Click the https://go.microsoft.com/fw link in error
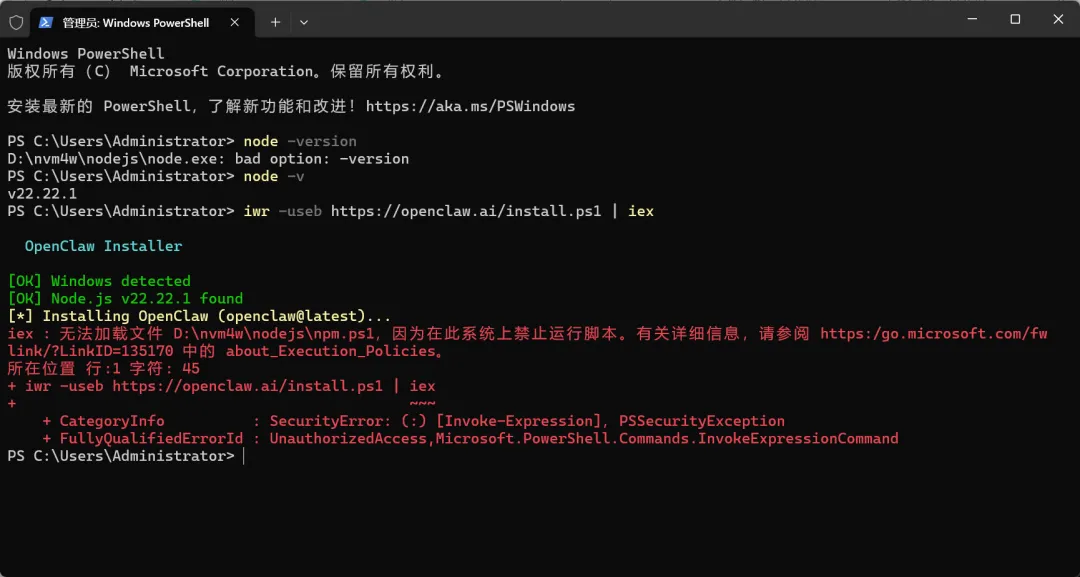Viewport: 1080px width, 577px height. coord(934,334)
